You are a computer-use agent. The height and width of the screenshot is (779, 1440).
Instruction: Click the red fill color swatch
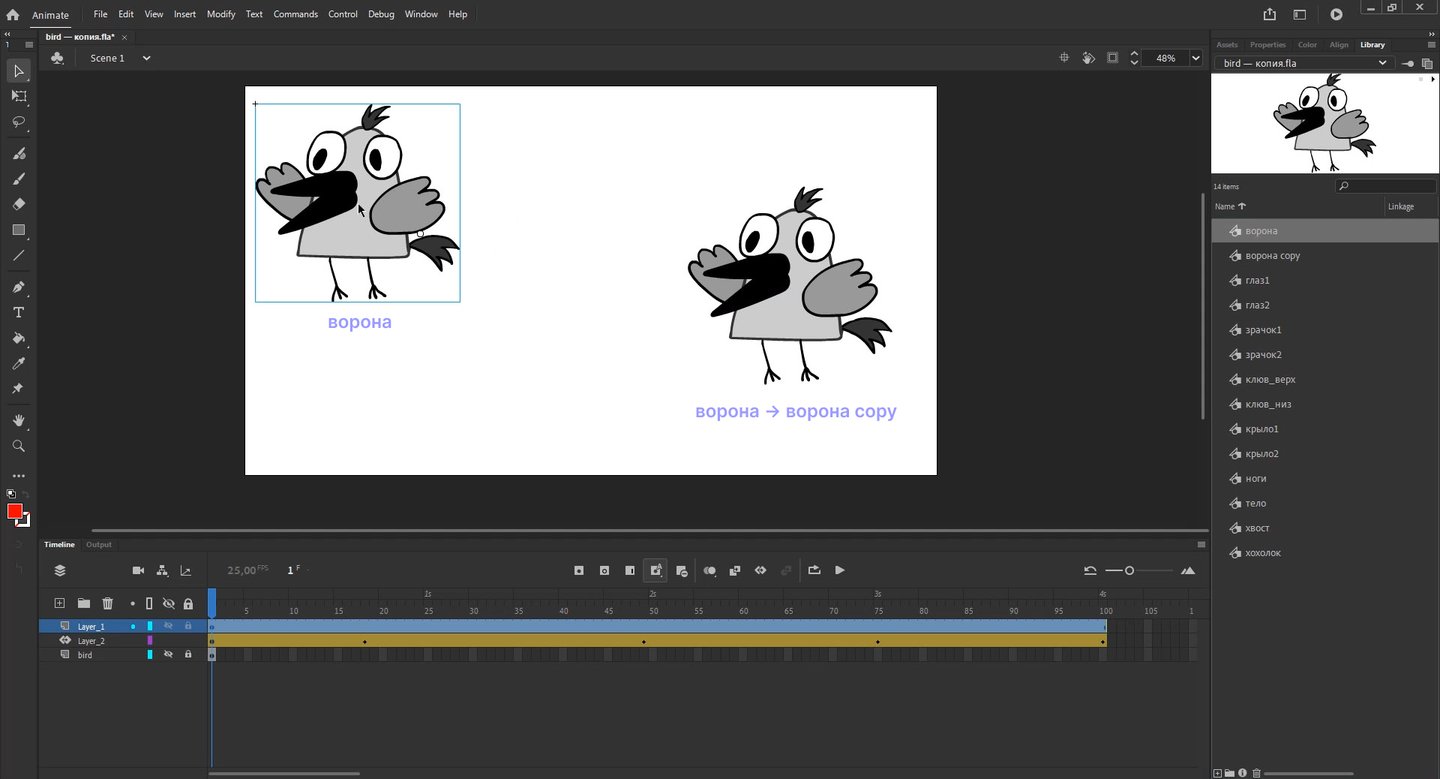coord(15,511)
